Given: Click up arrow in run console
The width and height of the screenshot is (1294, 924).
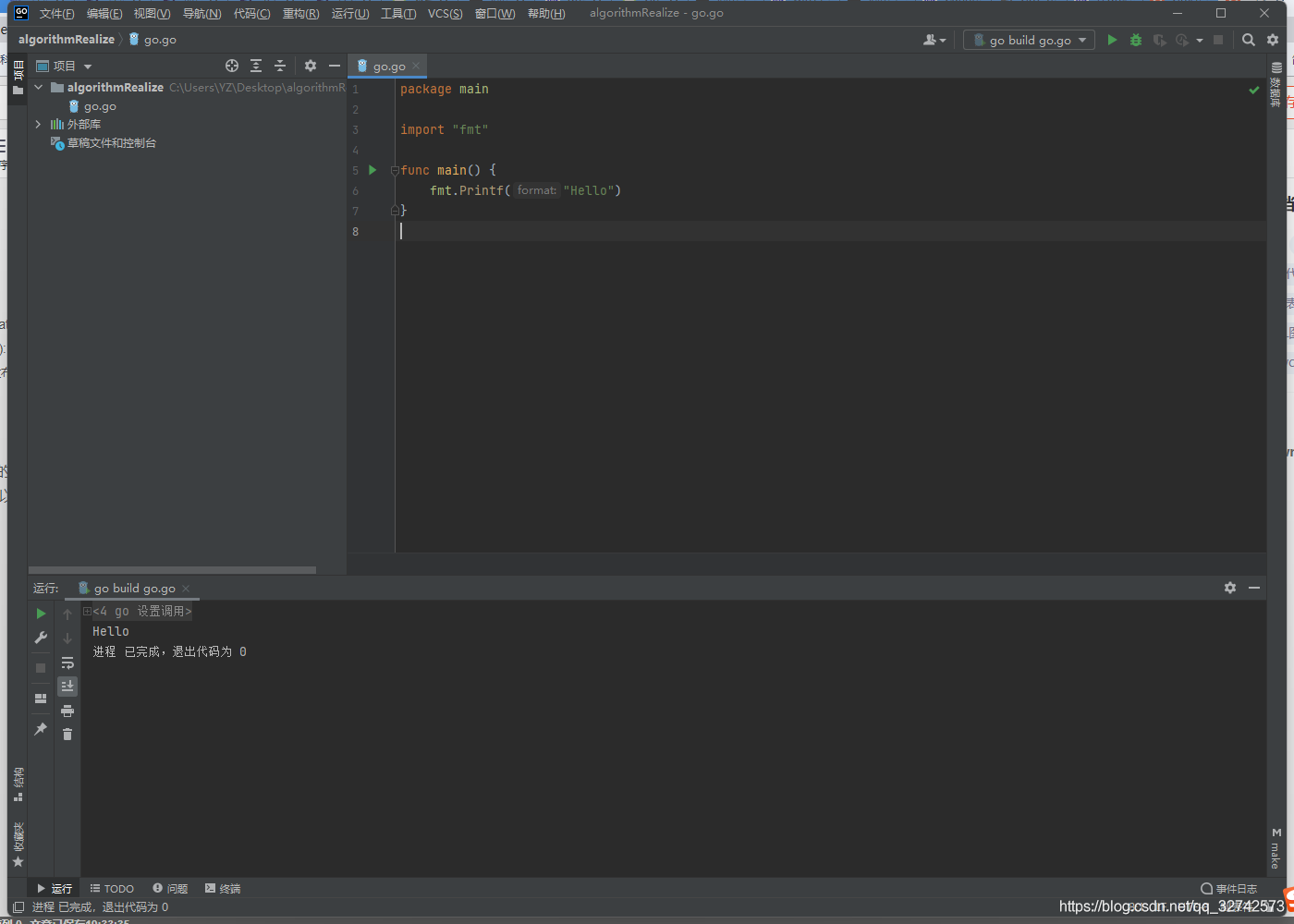Looking at the screenshot, I should point(67,614).
